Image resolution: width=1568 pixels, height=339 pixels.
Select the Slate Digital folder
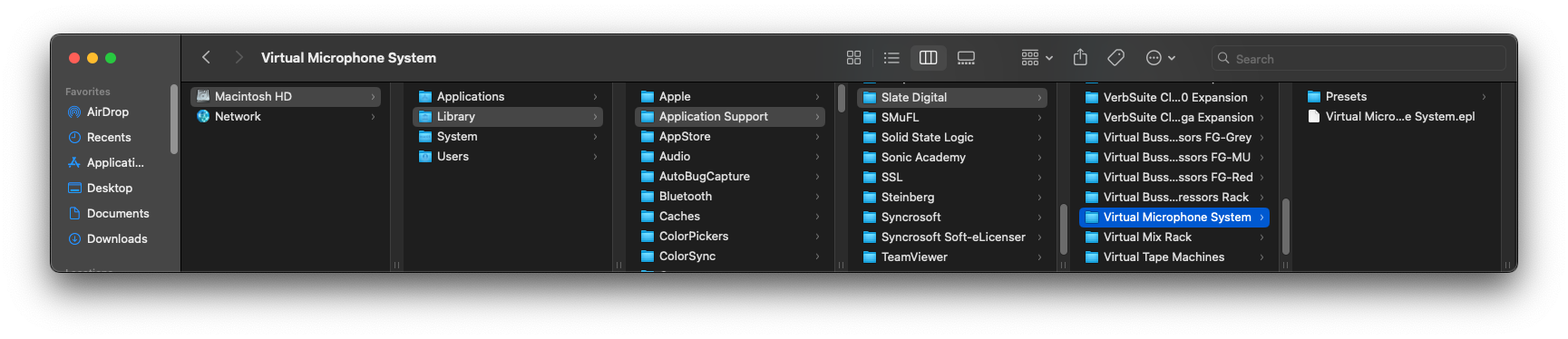pos(952,97)
